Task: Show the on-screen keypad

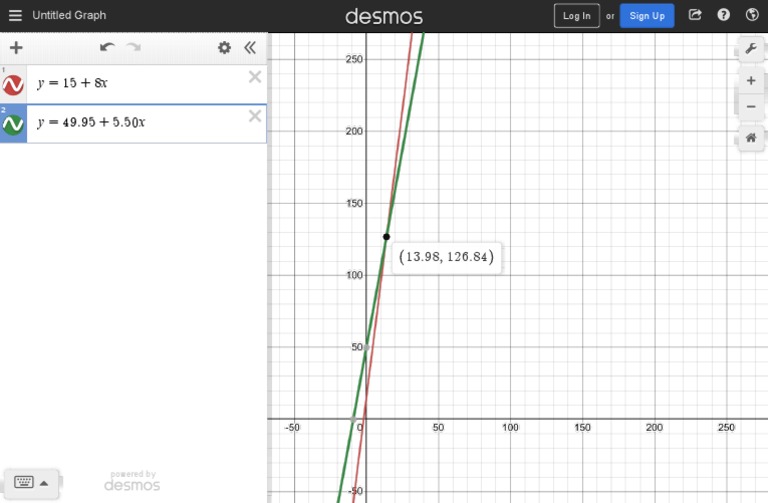Action: 24,482
